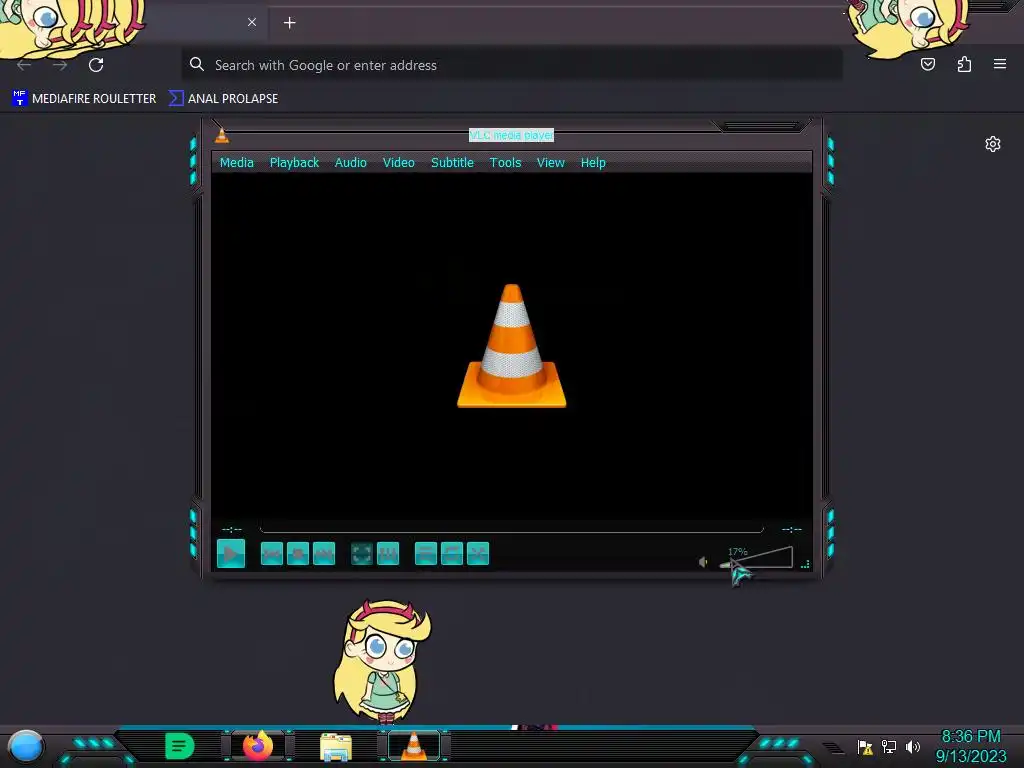Click the VLC volume slider at 17%
Screen dimensions: 1024x768
click(x=756, y=558)
